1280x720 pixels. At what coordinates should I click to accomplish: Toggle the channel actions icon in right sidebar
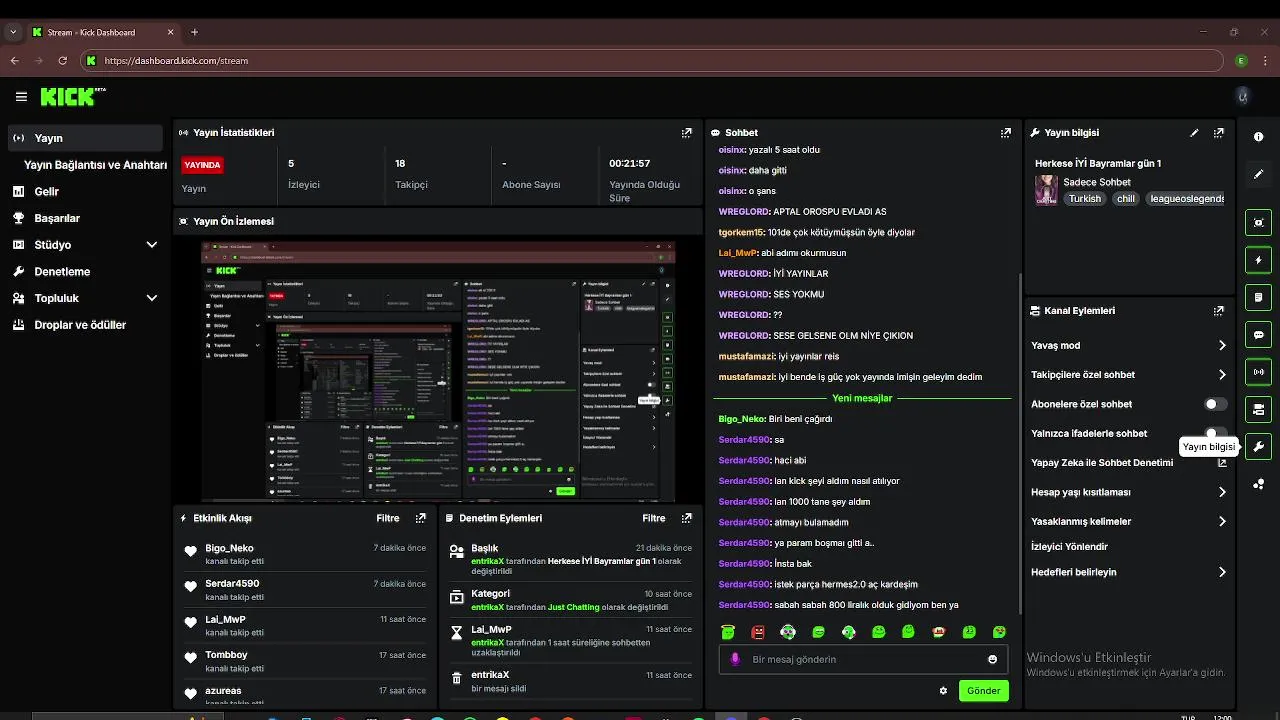click(1258, 409)
